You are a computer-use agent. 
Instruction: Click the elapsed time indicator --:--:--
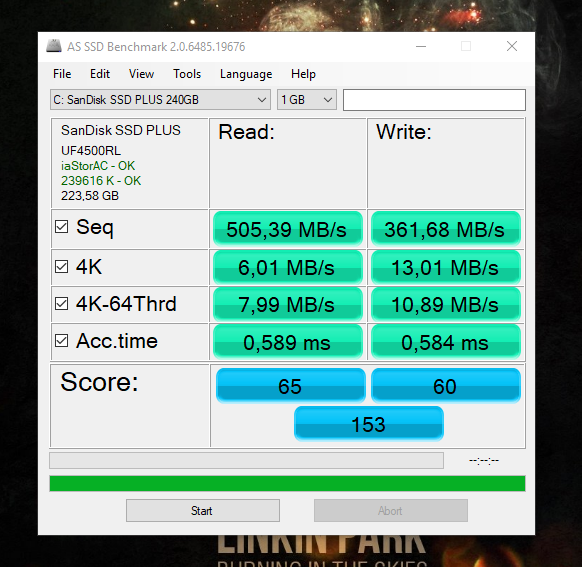(484, 461)
